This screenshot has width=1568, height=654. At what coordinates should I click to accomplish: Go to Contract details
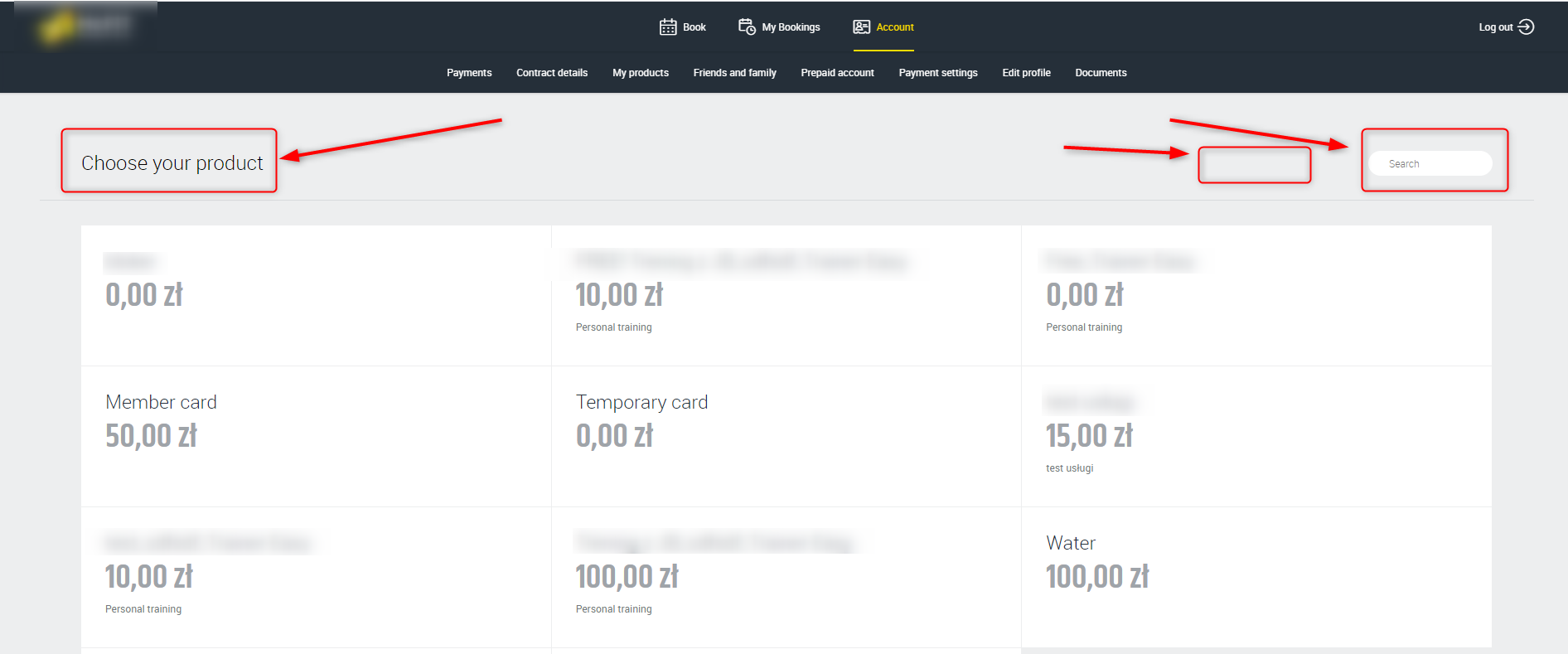coord(552,73)
